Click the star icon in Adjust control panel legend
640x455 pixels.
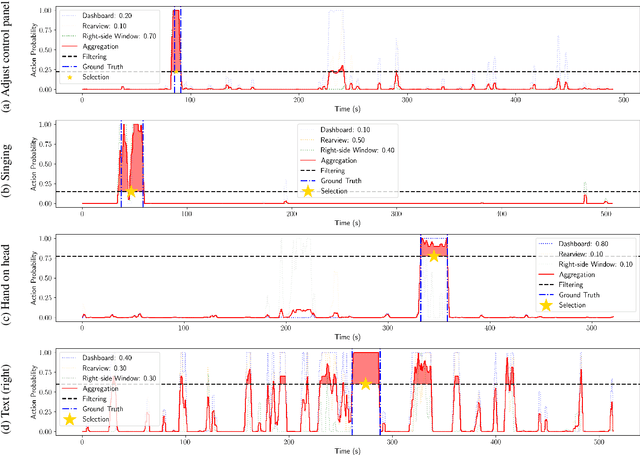click(x=70, y=75)
